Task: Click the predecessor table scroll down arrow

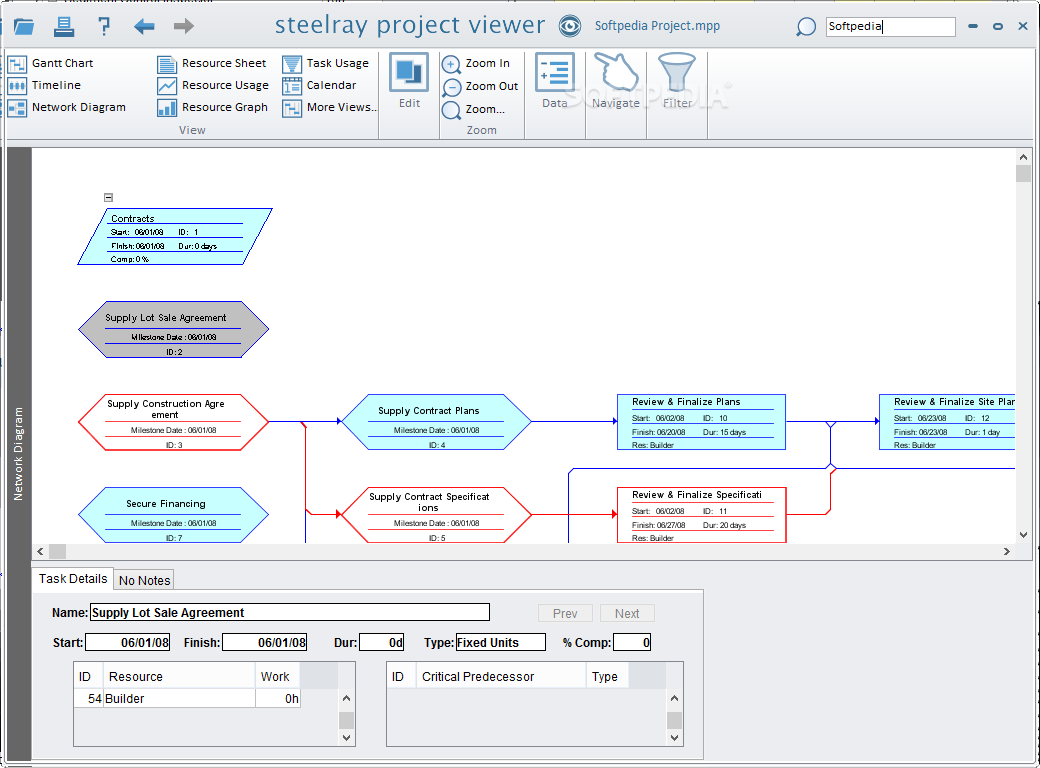Action: 675,737
